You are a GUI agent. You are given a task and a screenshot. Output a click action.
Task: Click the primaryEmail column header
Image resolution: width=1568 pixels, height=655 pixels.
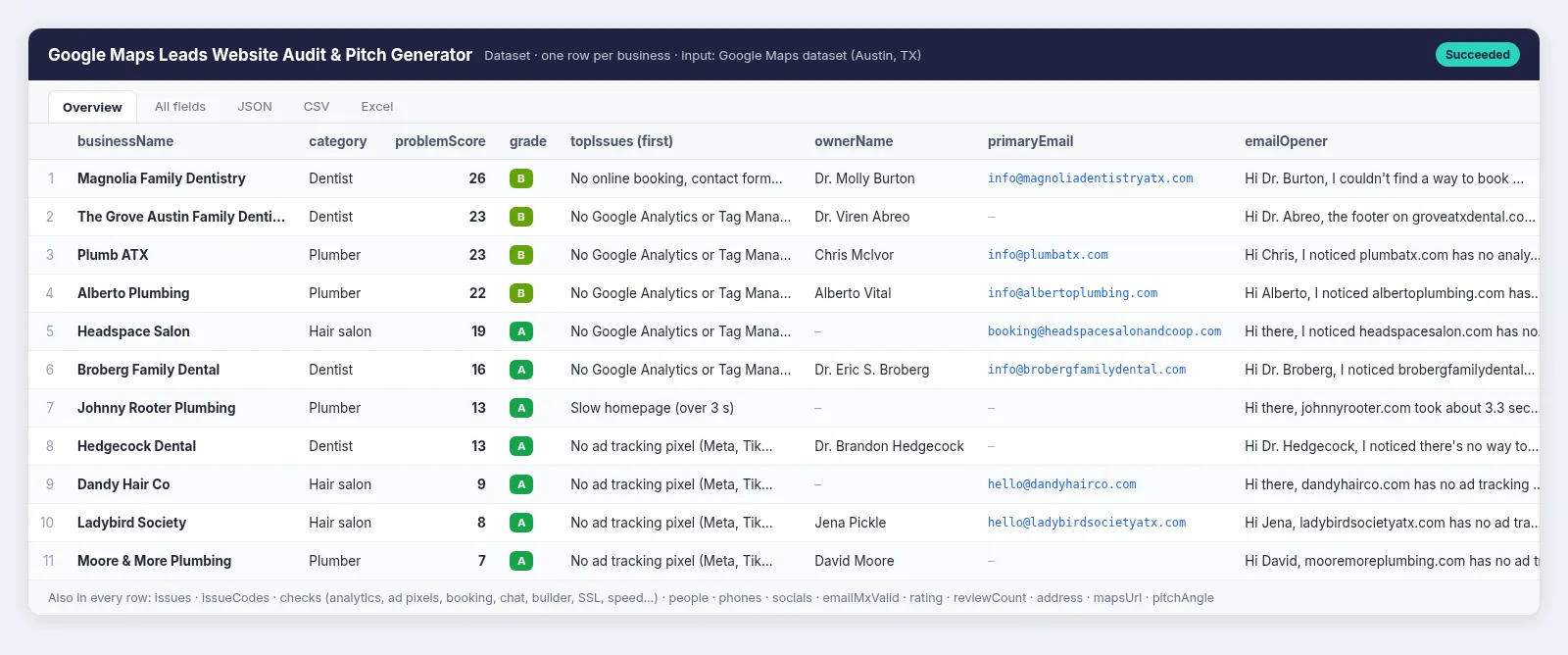tap(1030, 141)
